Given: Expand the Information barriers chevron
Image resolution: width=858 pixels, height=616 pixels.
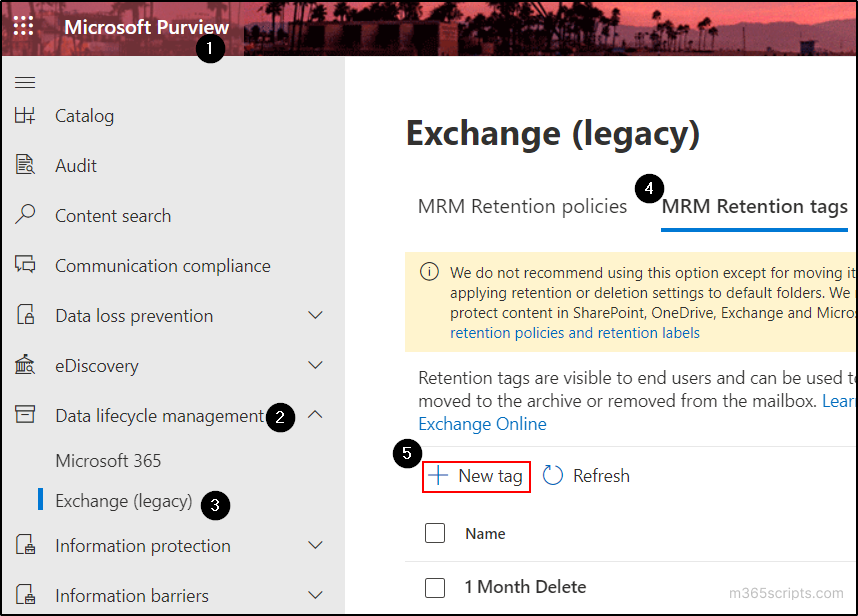Looking at the screenshot, I should coord(315,595).
